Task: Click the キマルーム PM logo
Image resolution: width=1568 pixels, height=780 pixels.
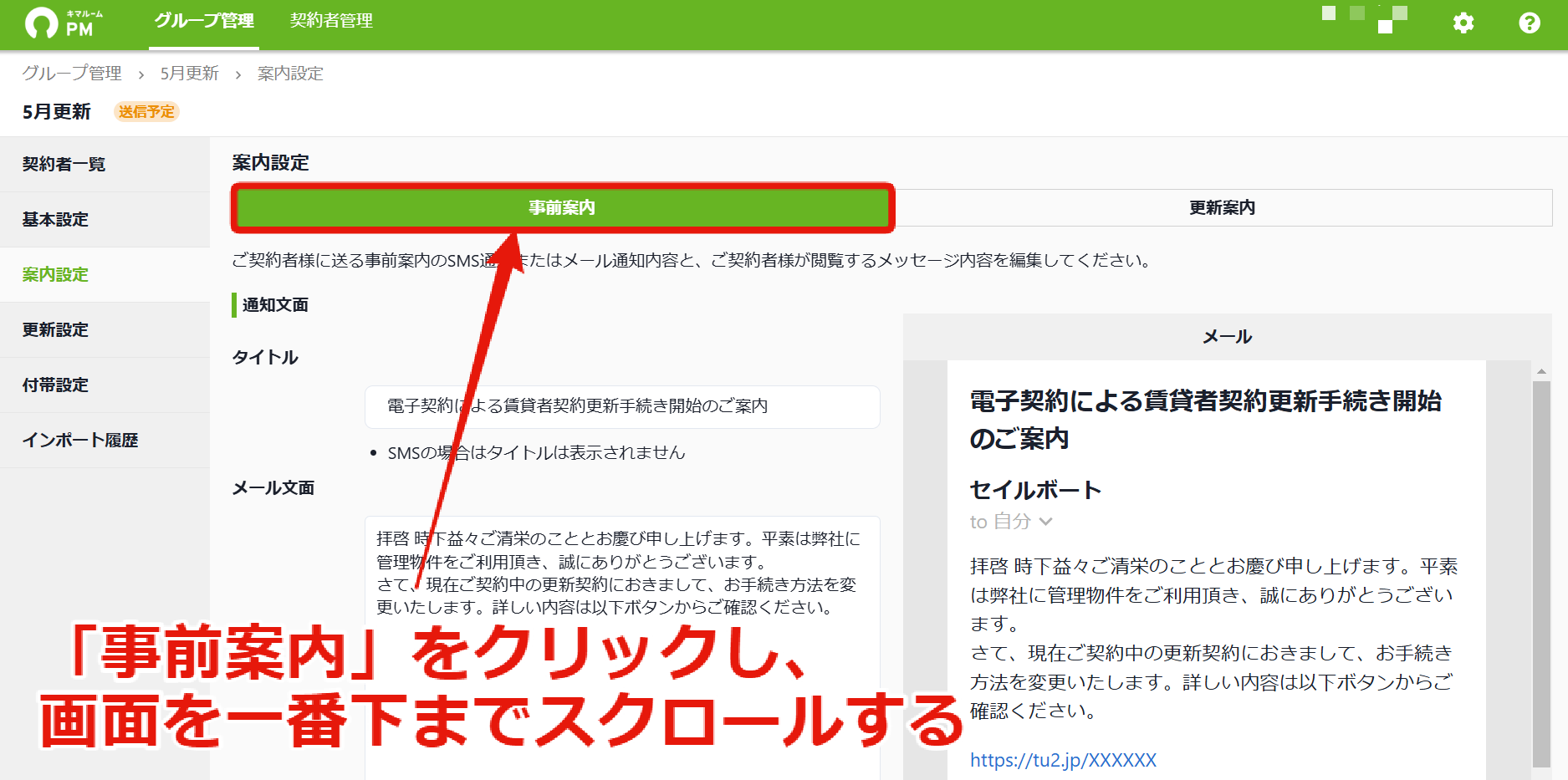Action: [64, 23]
